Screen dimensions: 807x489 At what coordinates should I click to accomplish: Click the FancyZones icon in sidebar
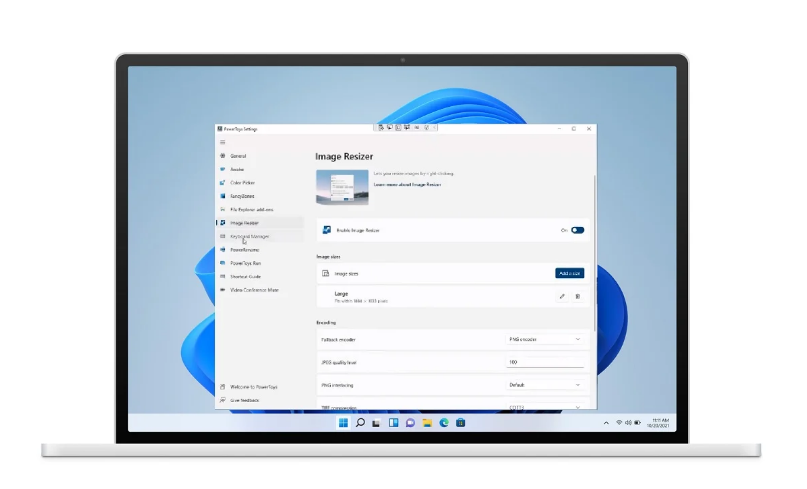[x=222, y=196]
